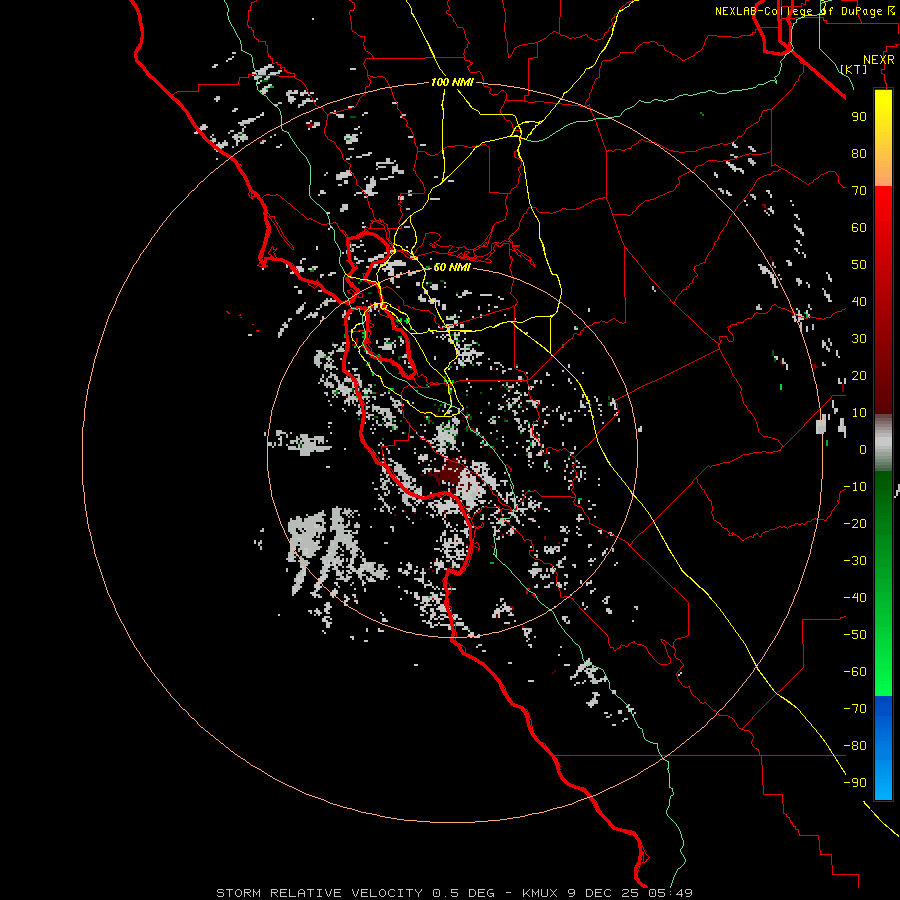
Task: Click the "0" value on the velocity scale
Action: (863, 449)
